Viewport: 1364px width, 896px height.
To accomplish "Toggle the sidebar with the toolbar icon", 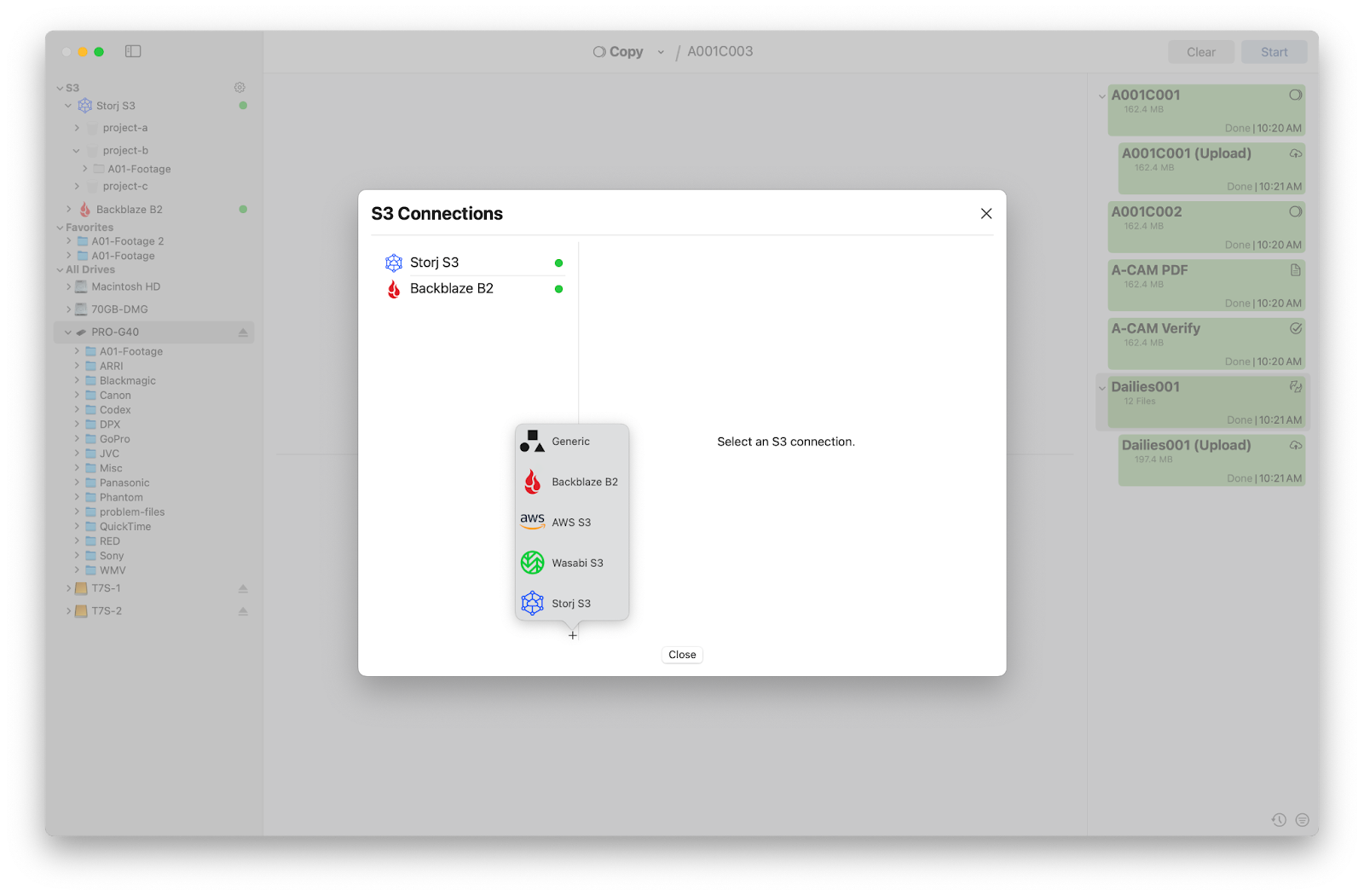I will point(133,51).
